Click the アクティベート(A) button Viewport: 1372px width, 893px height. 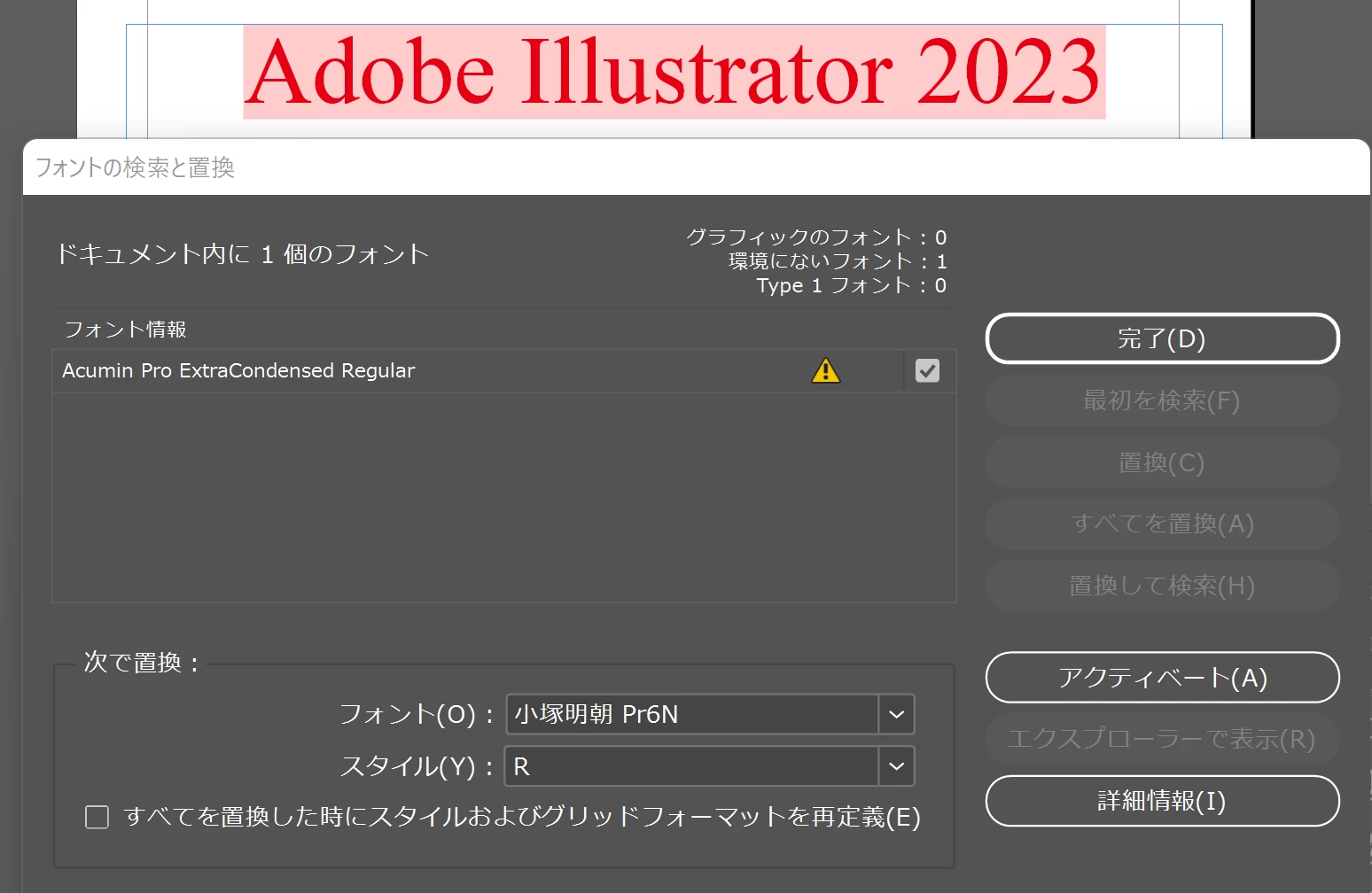click(x=1162, y=678)
